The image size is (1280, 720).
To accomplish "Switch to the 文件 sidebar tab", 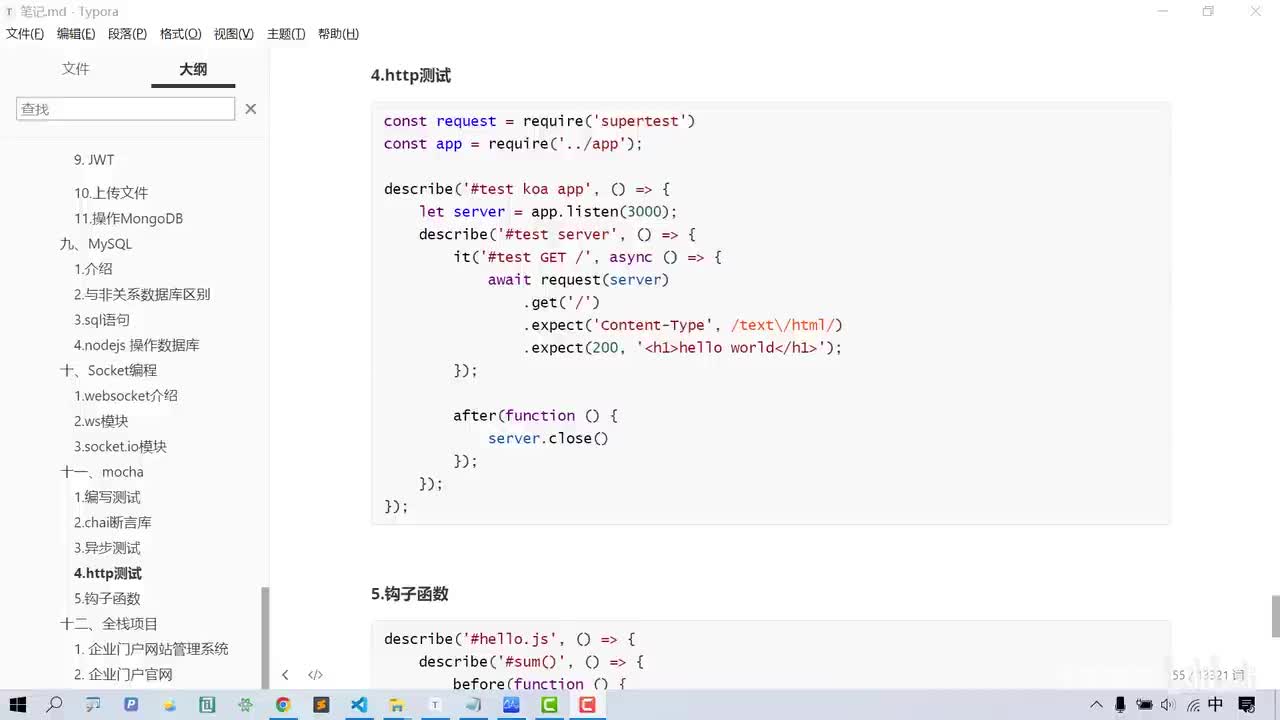I will pyautogui.click(x=76, y=69).
